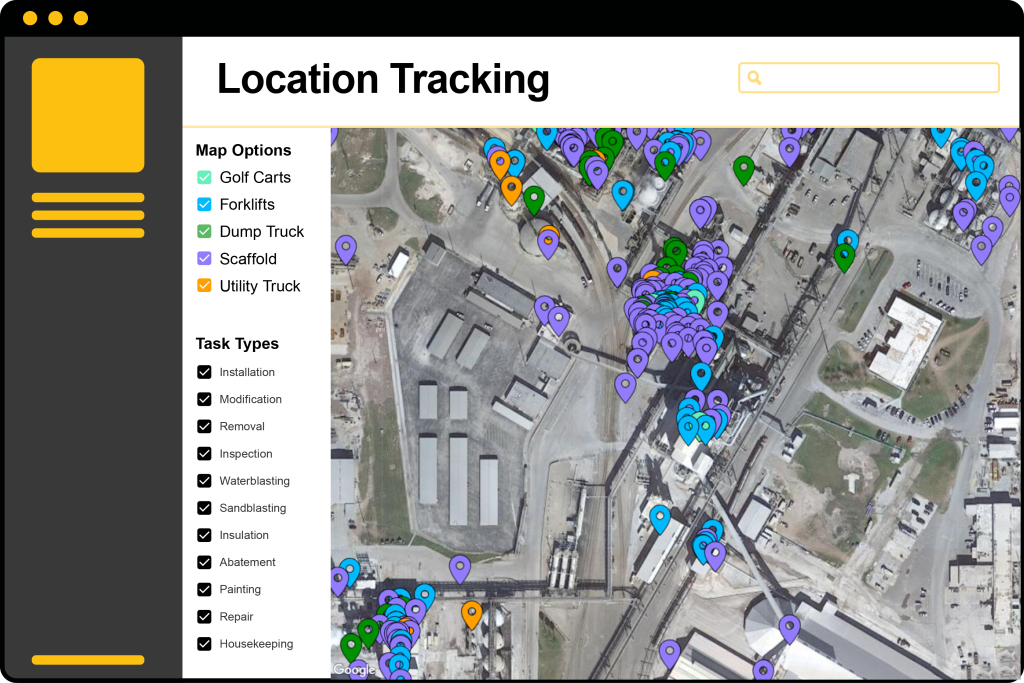Toggle the Housekeeping checkbox
The width and height of the screenshot is (1024, 683).
[x=203, y=643]
